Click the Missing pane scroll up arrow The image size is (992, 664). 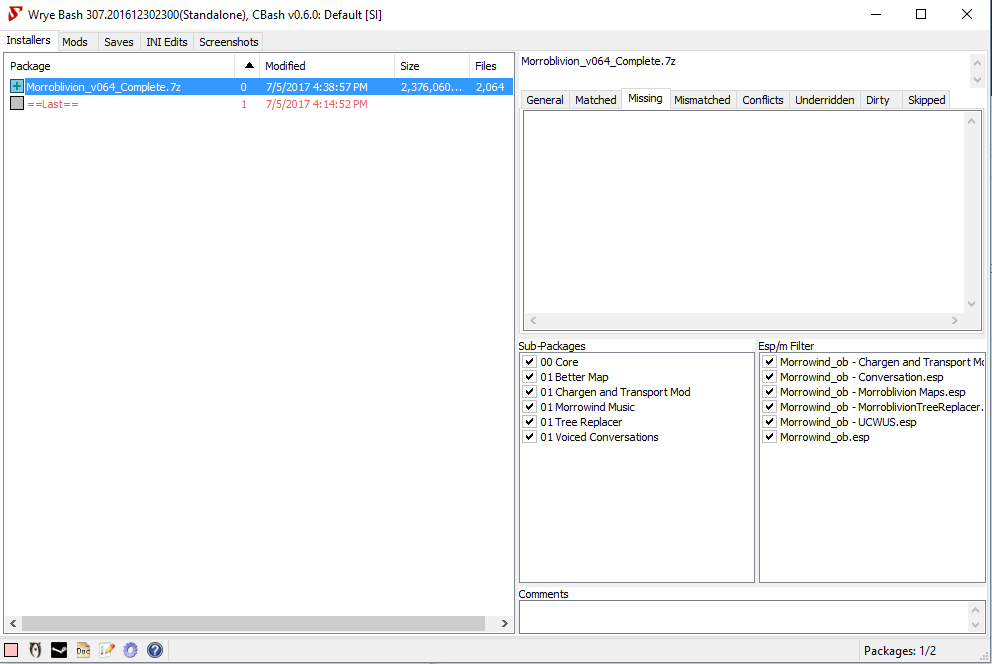[x=971, y=121]
